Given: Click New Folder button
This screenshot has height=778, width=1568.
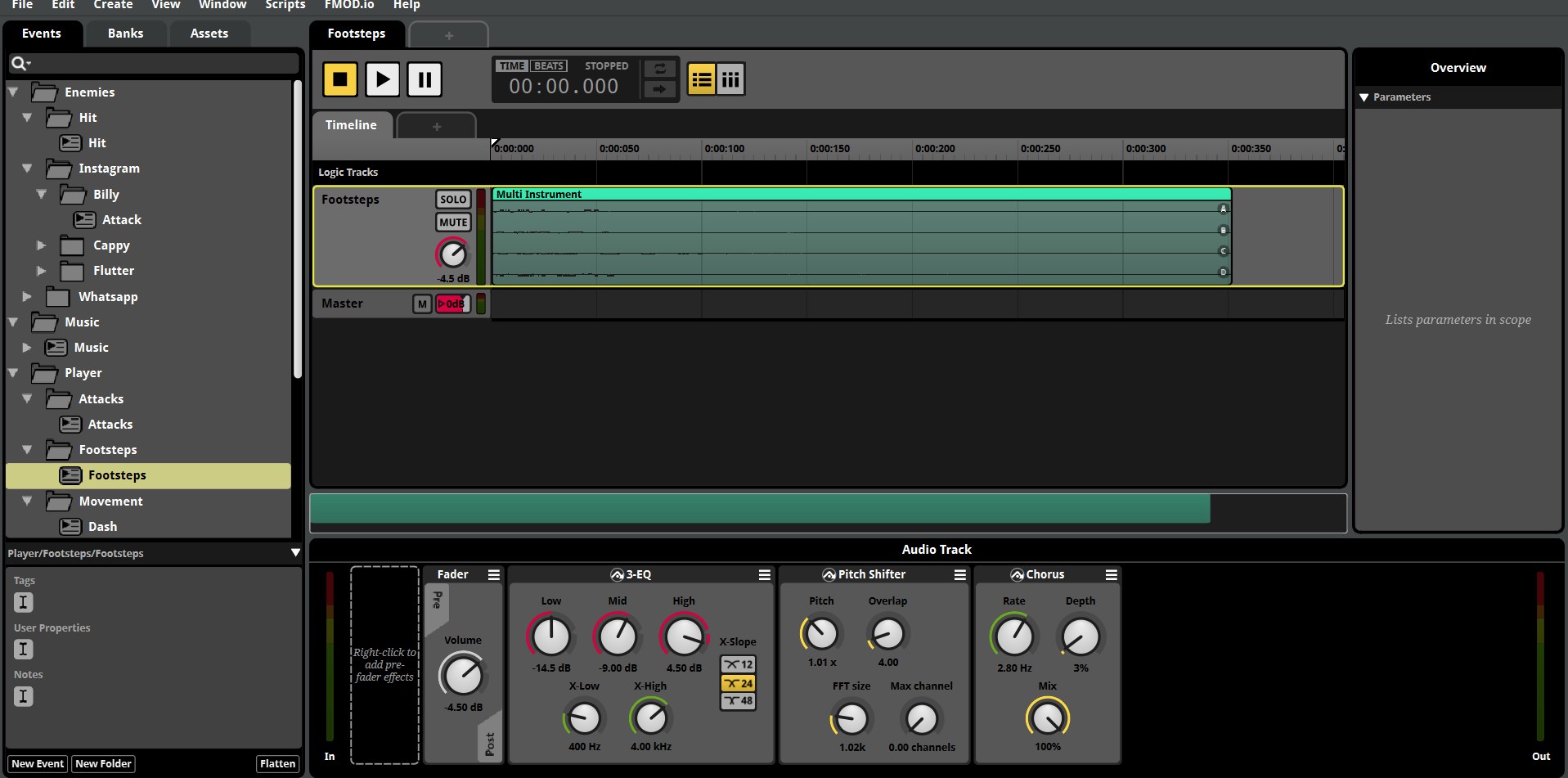Looking at the screenshot, I should point(103,764).
